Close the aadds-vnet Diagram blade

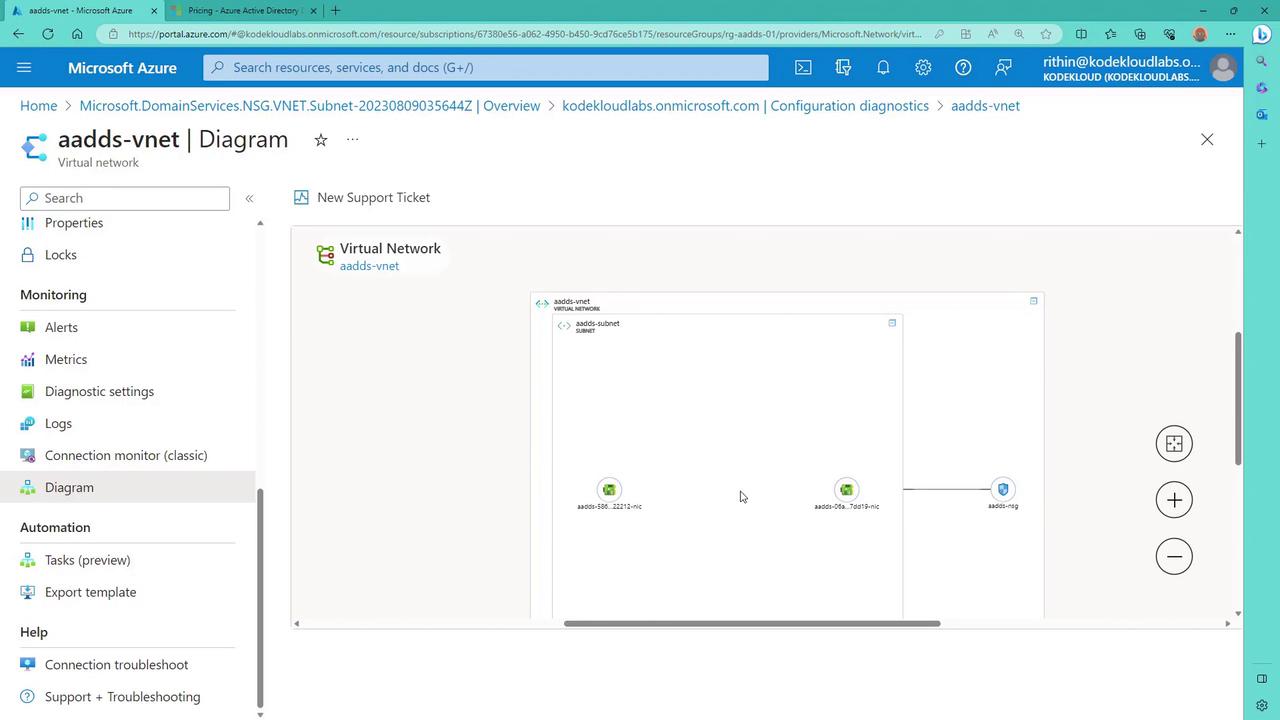point(1207,140)
